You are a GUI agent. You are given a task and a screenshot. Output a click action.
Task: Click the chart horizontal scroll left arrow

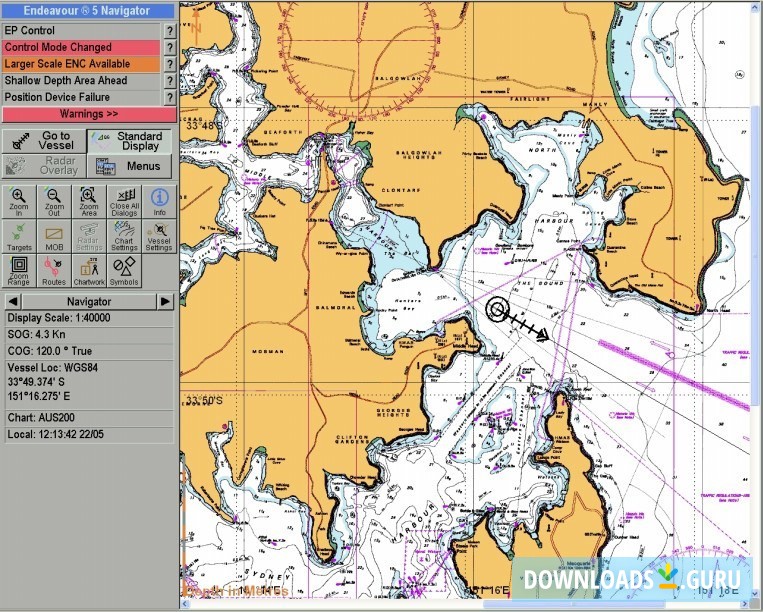[185, 604]
